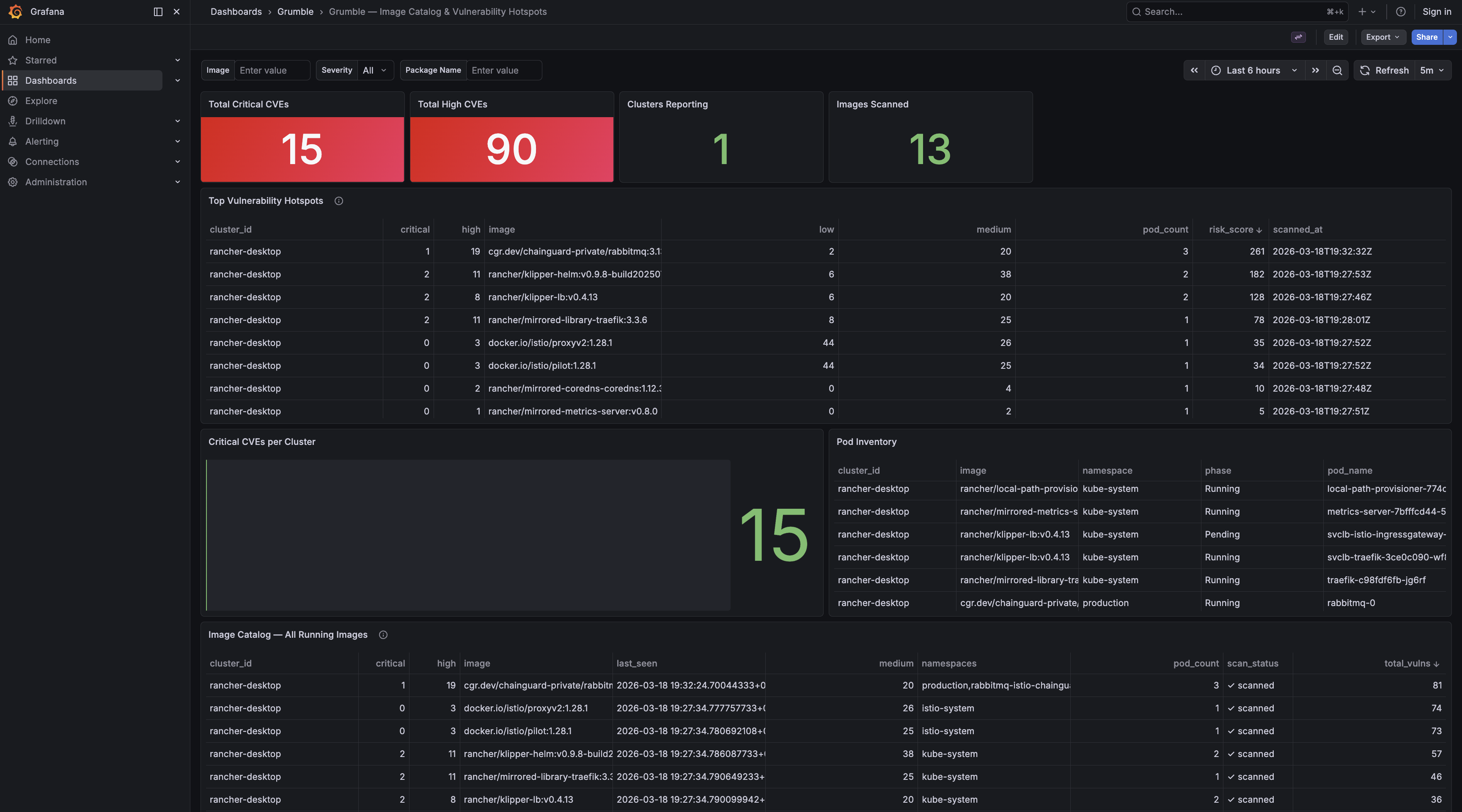Click the Total Critical CVEs panel title
Viewport: 1462px width, 812px height.
click(x=249, y=104)
